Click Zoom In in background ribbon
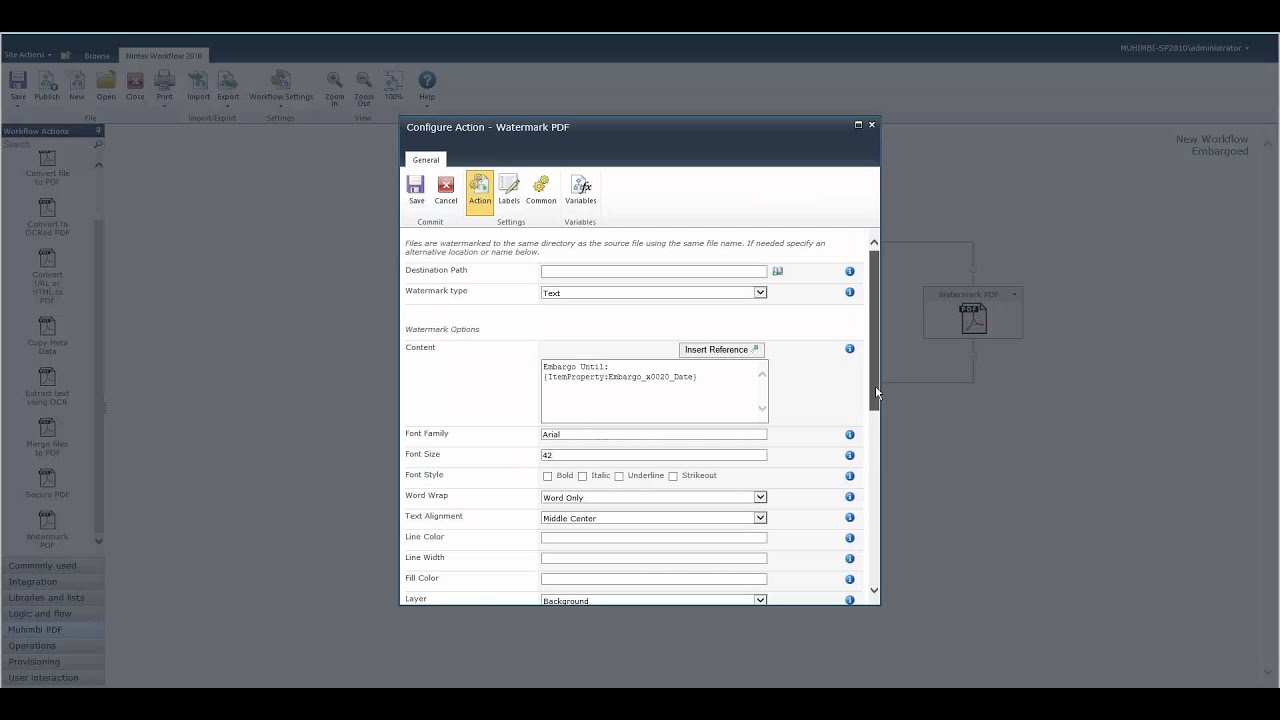This screenshot has height=720, width=1280. click(334, 89)
